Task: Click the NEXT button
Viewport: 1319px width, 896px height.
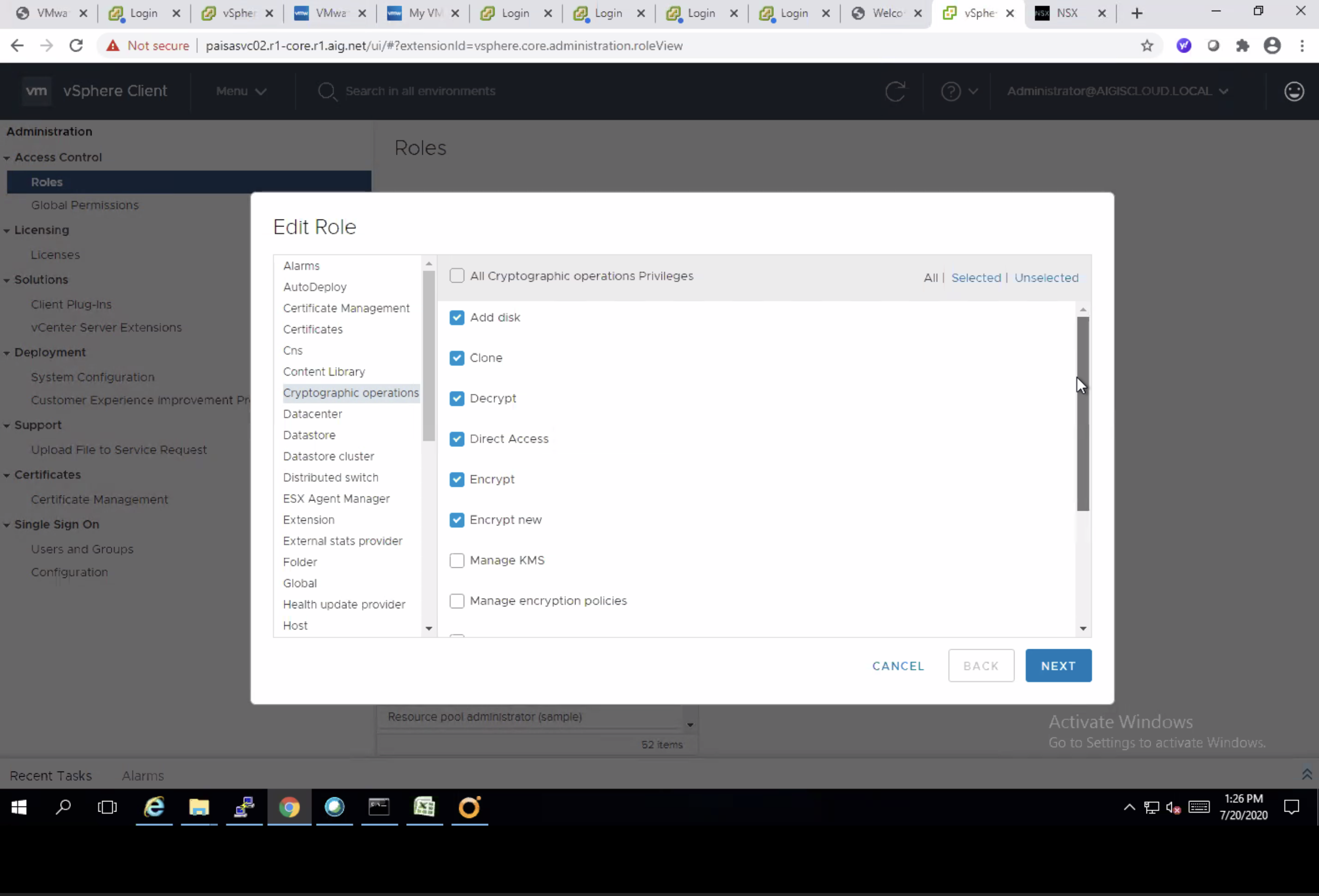Action: point(1058,665)
